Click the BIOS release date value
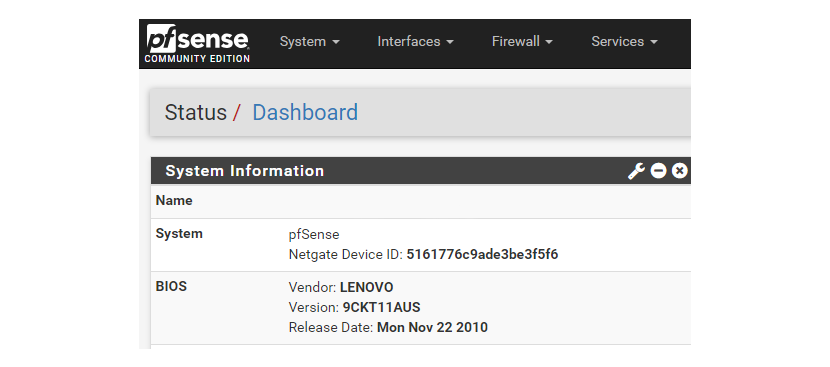 432,327
